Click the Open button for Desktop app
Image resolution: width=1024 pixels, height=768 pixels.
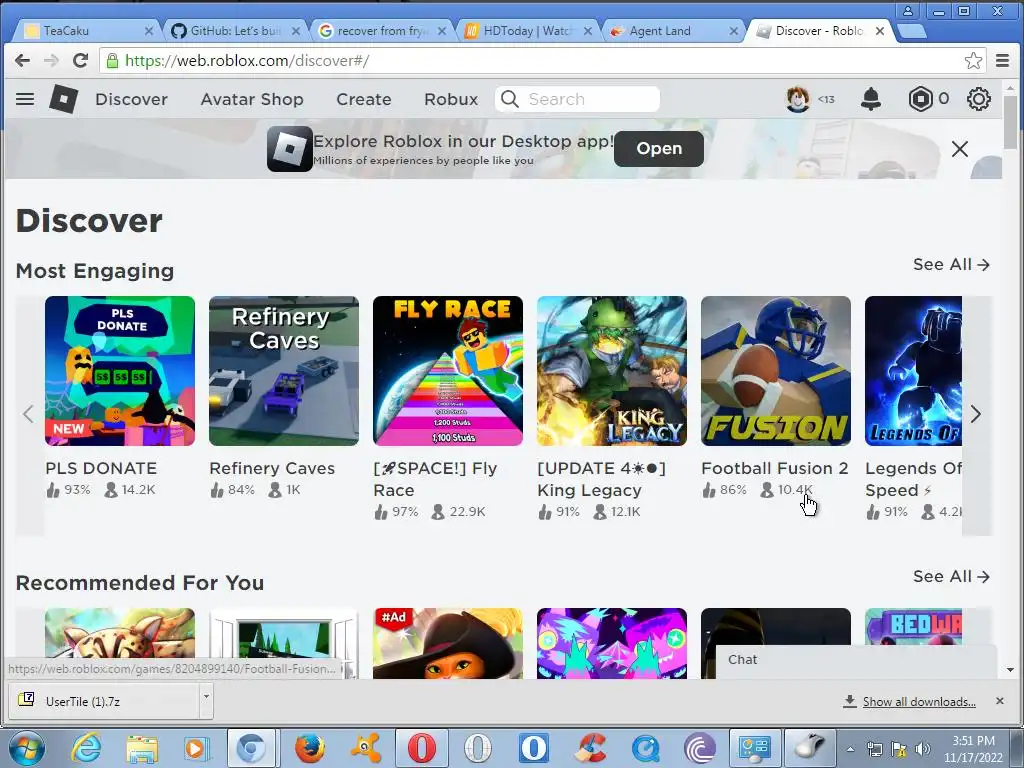point(659,149)
